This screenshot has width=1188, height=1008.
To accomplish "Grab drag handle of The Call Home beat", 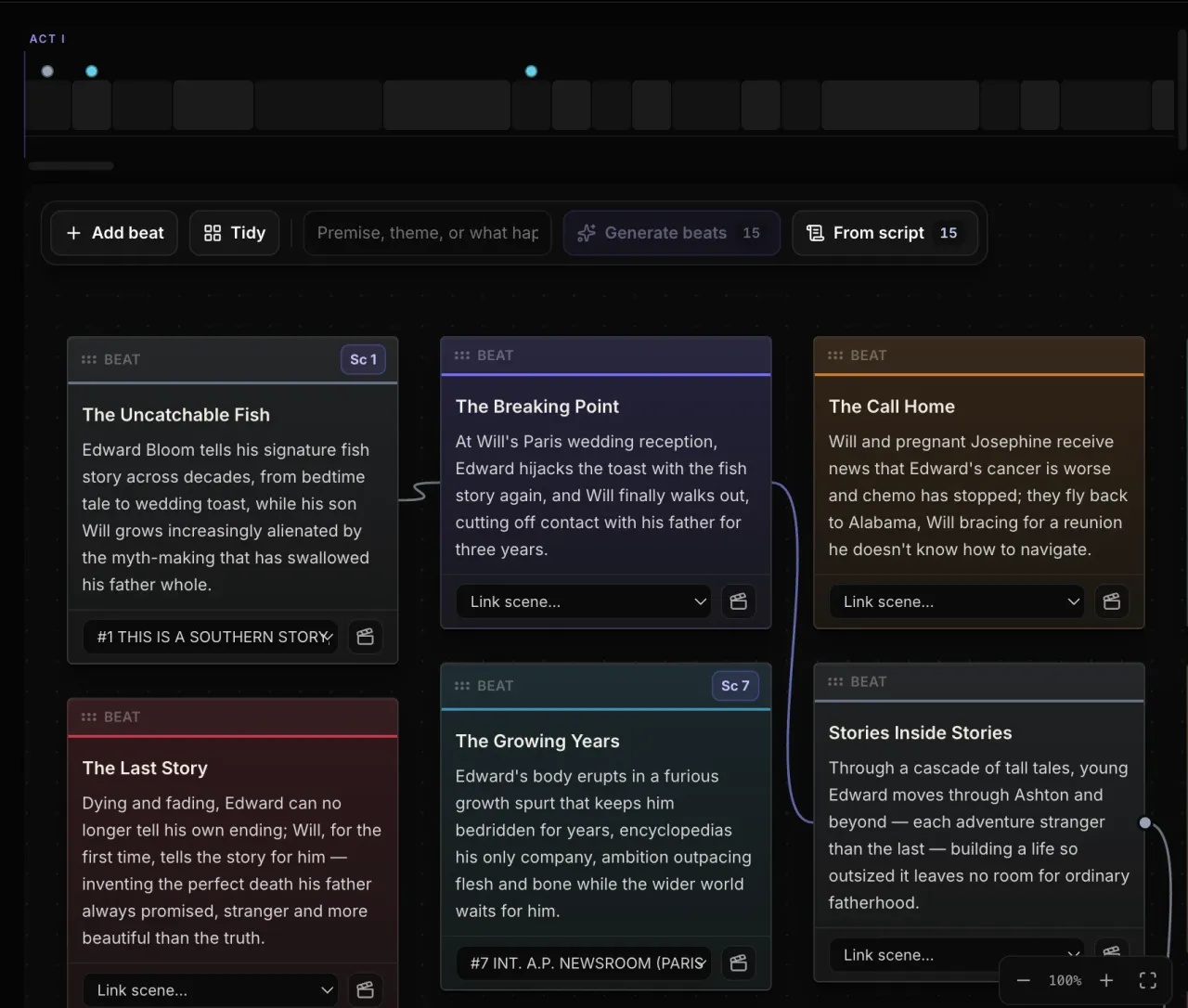I will [835, 355].
